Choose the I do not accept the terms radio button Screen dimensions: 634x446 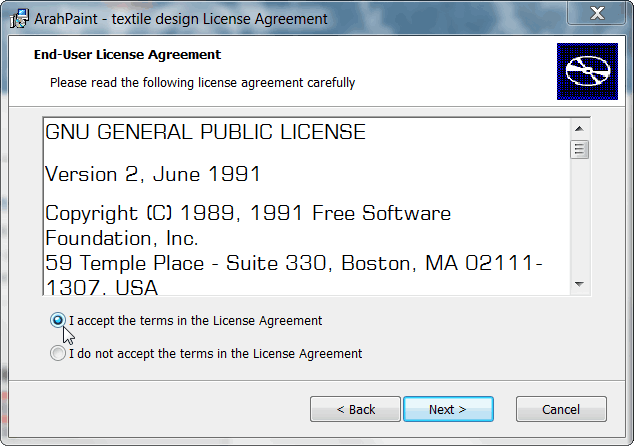click(57, 353)
